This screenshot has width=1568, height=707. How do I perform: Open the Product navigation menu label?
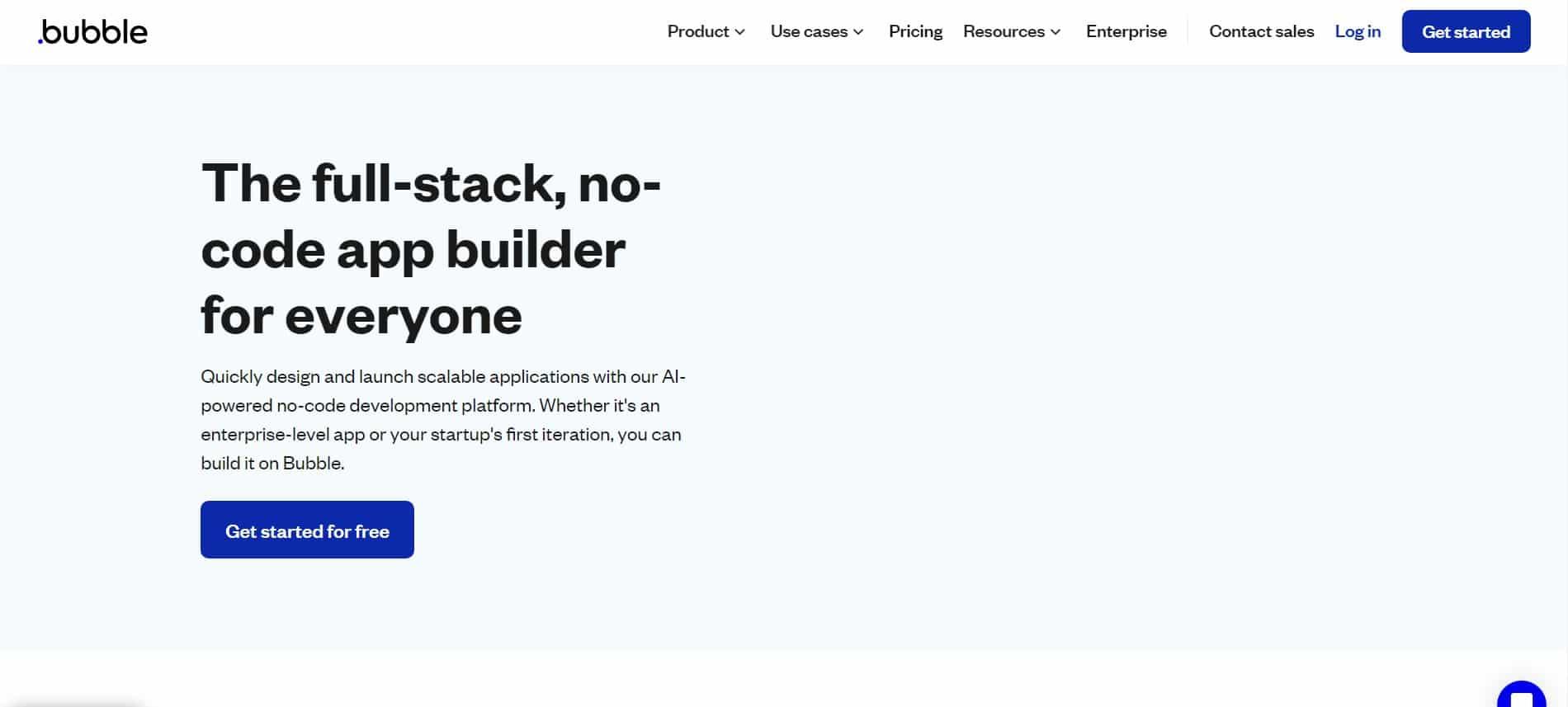click(698, 31)
